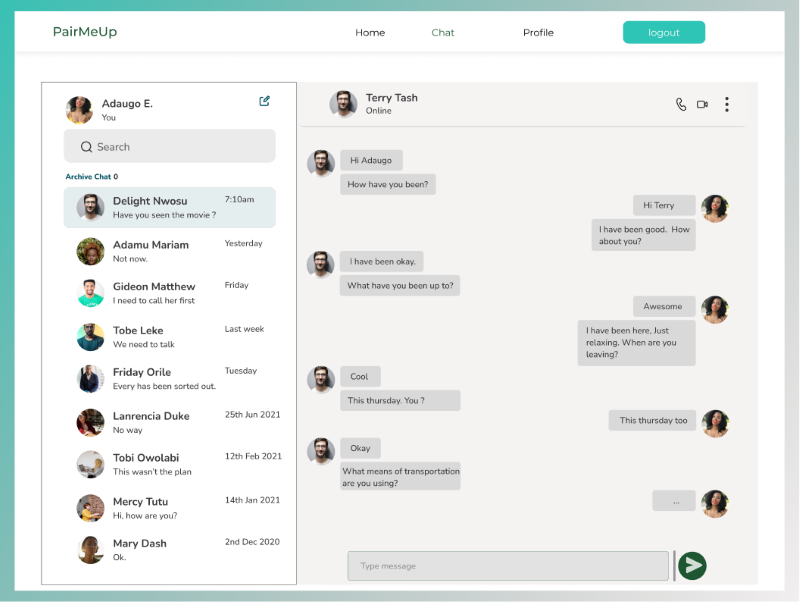Click Gideon Matthew's avatar
This screenshot has height=602, width=800.
pyautogui.click(x=90, y=293)
